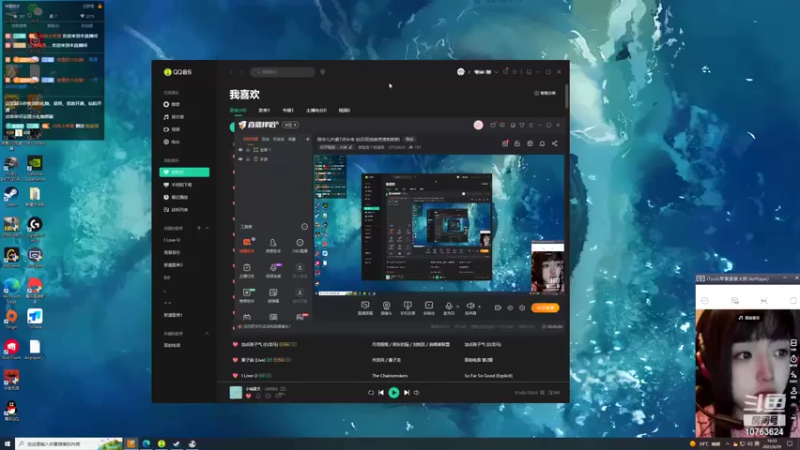Viewport: 800px width, 450px height.
Task: Show lyrics icon in player bar
Action: pyautogui.click(x=542, y=392)
